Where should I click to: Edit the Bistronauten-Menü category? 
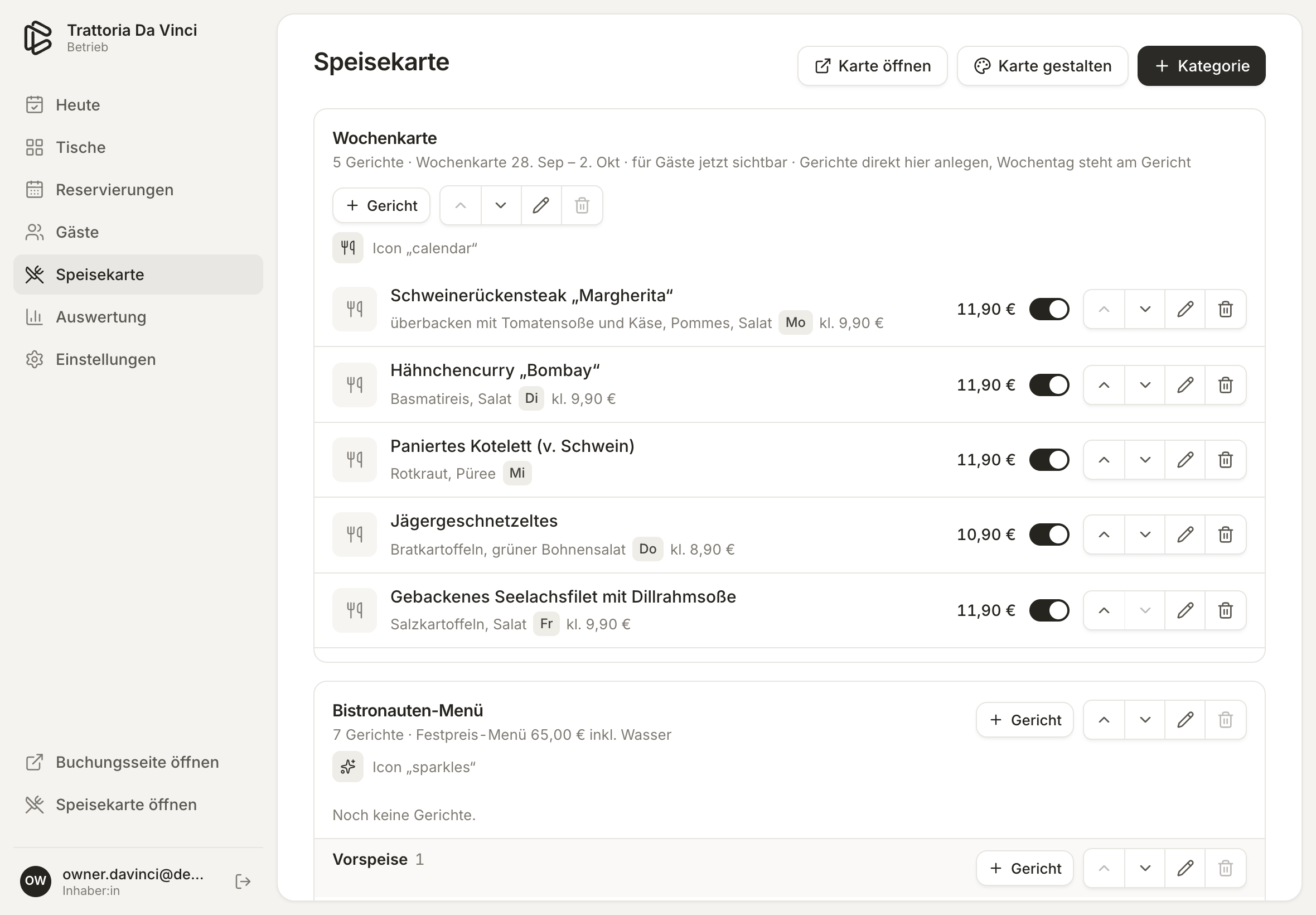1185,720
